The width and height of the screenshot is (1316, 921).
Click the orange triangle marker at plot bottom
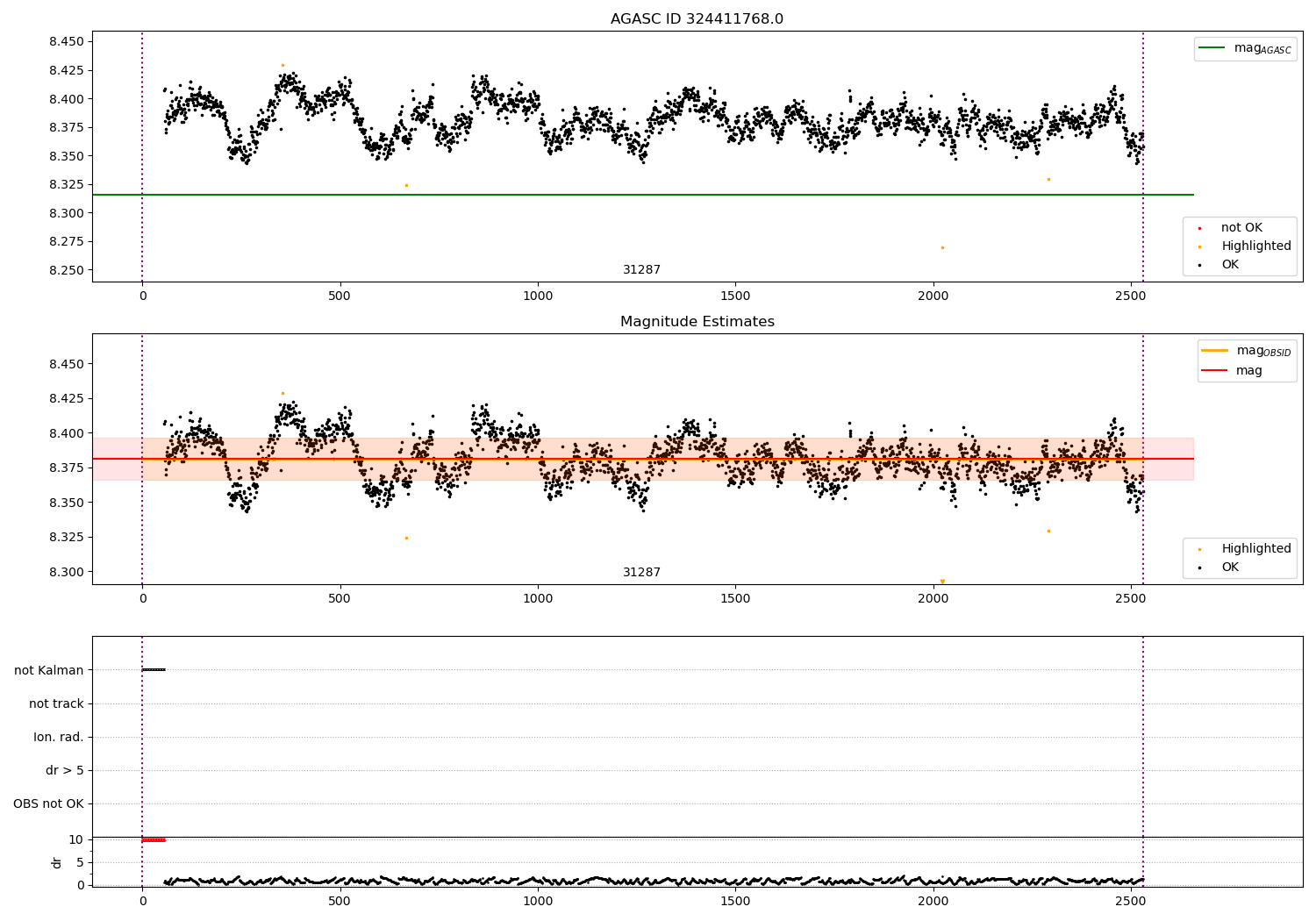[942, 582]
